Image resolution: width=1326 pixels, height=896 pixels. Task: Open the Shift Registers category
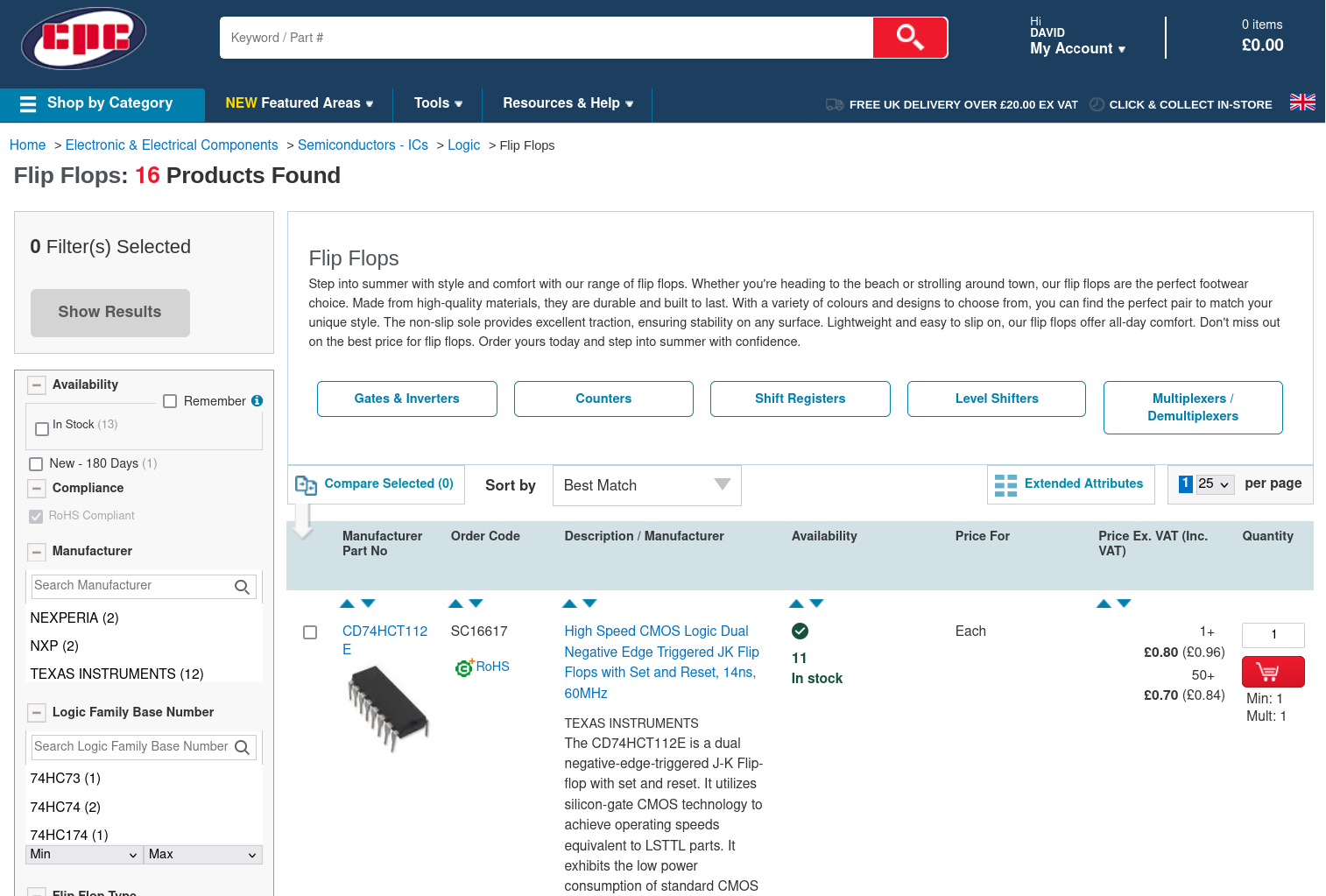801,399
